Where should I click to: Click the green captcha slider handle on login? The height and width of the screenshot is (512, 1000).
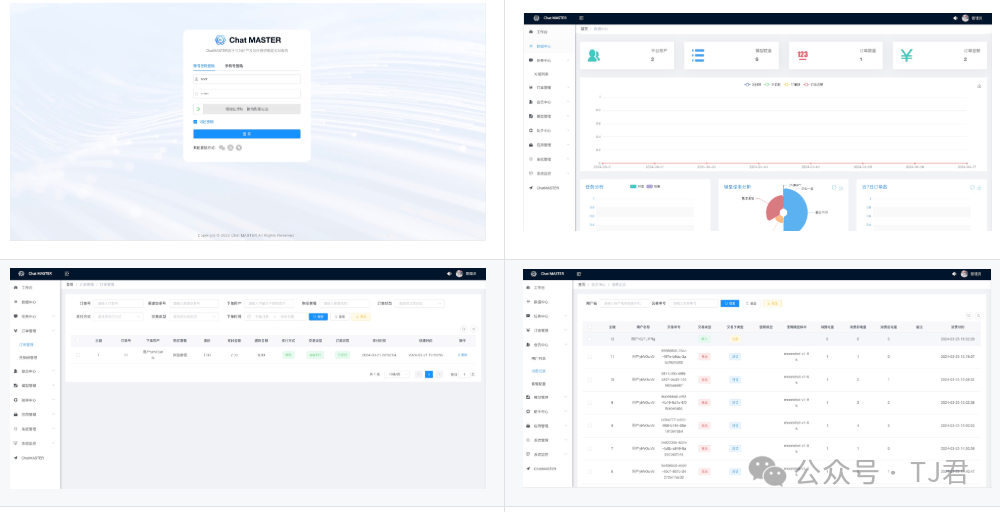(x=198, y=108)
